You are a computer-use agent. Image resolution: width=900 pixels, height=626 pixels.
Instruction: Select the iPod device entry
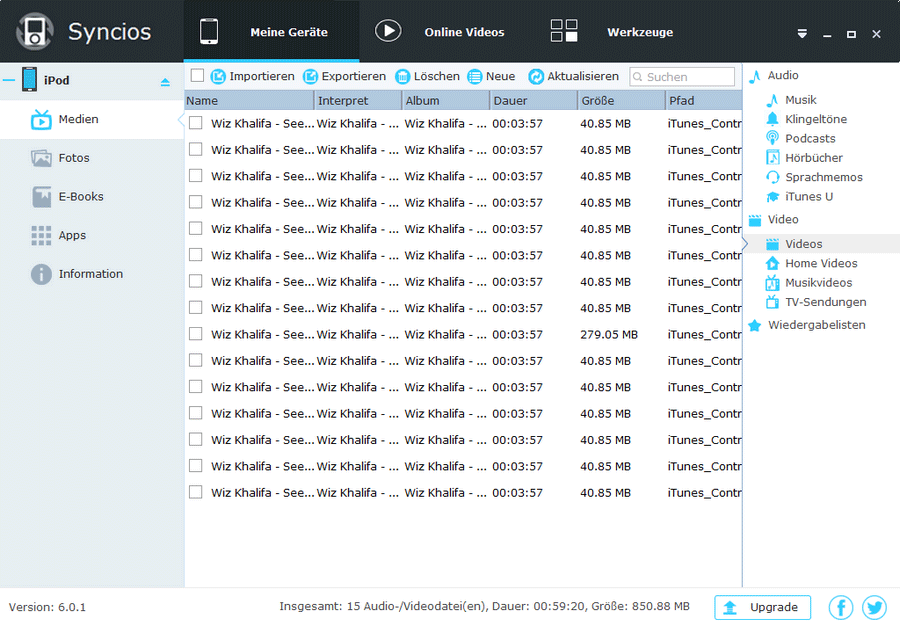[x=56, y=80]
